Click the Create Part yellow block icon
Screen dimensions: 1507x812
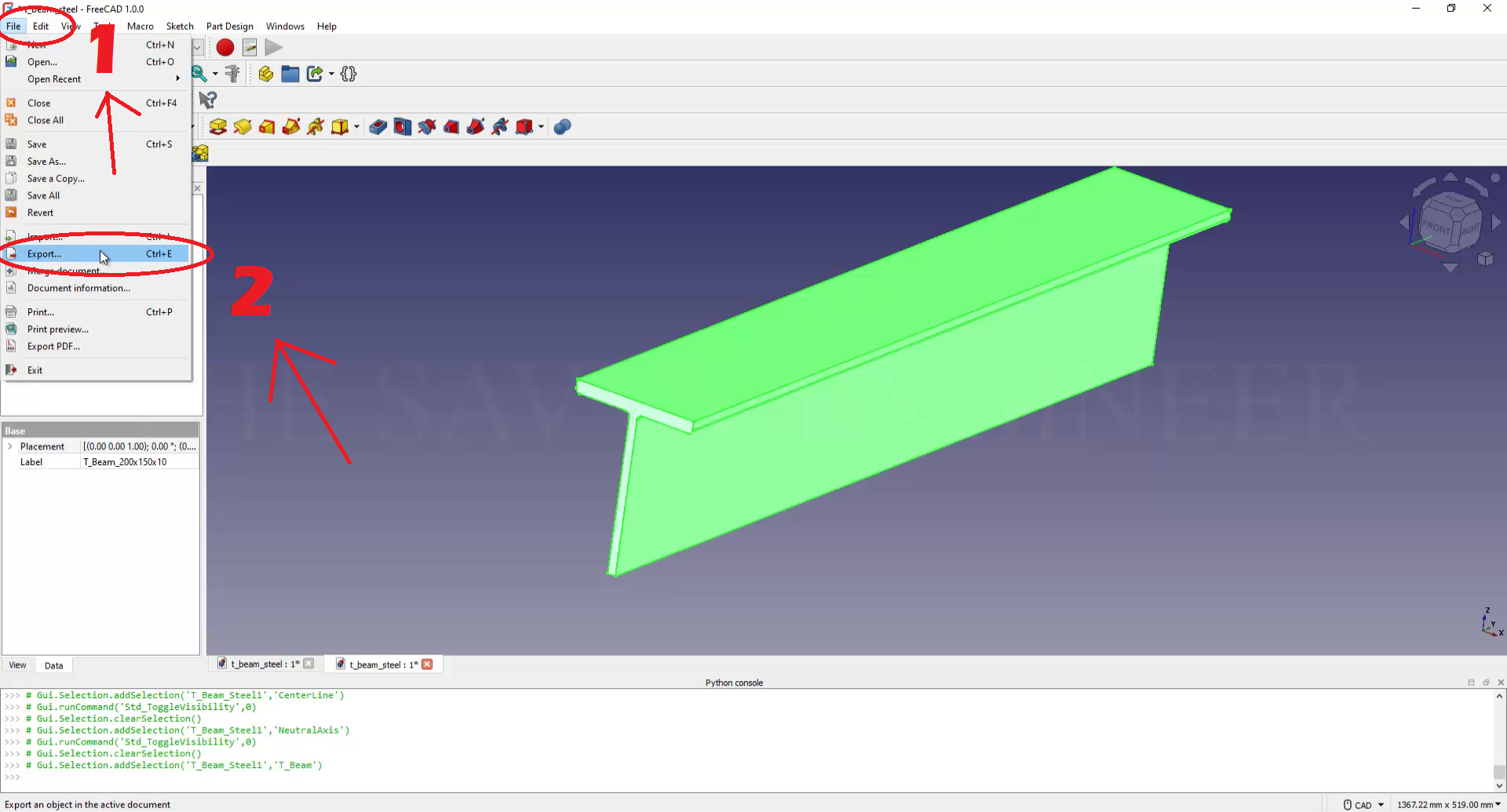(x=266, y=74)
